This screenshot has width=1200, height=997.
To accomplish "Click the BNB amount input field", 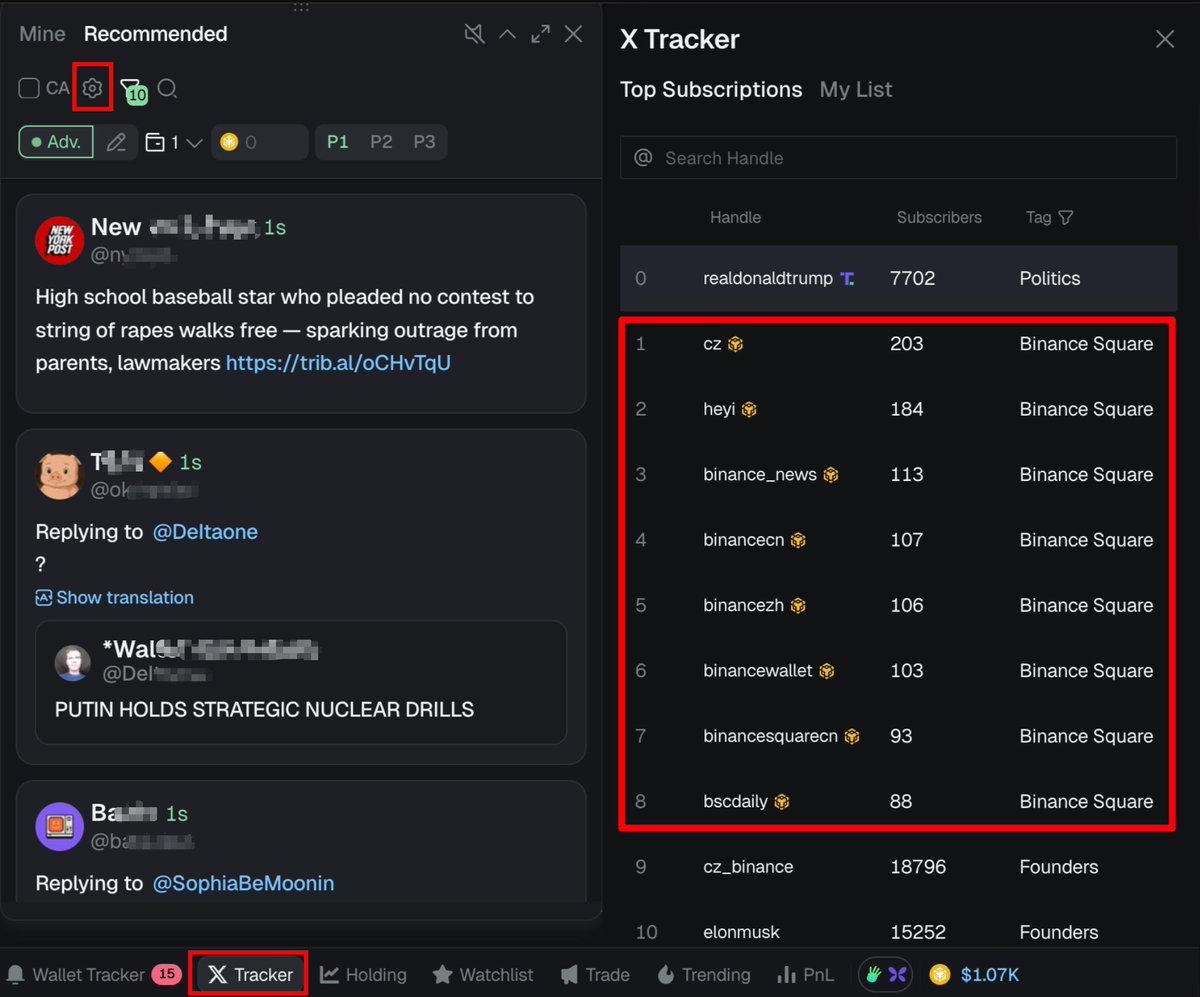I will 260,142.
